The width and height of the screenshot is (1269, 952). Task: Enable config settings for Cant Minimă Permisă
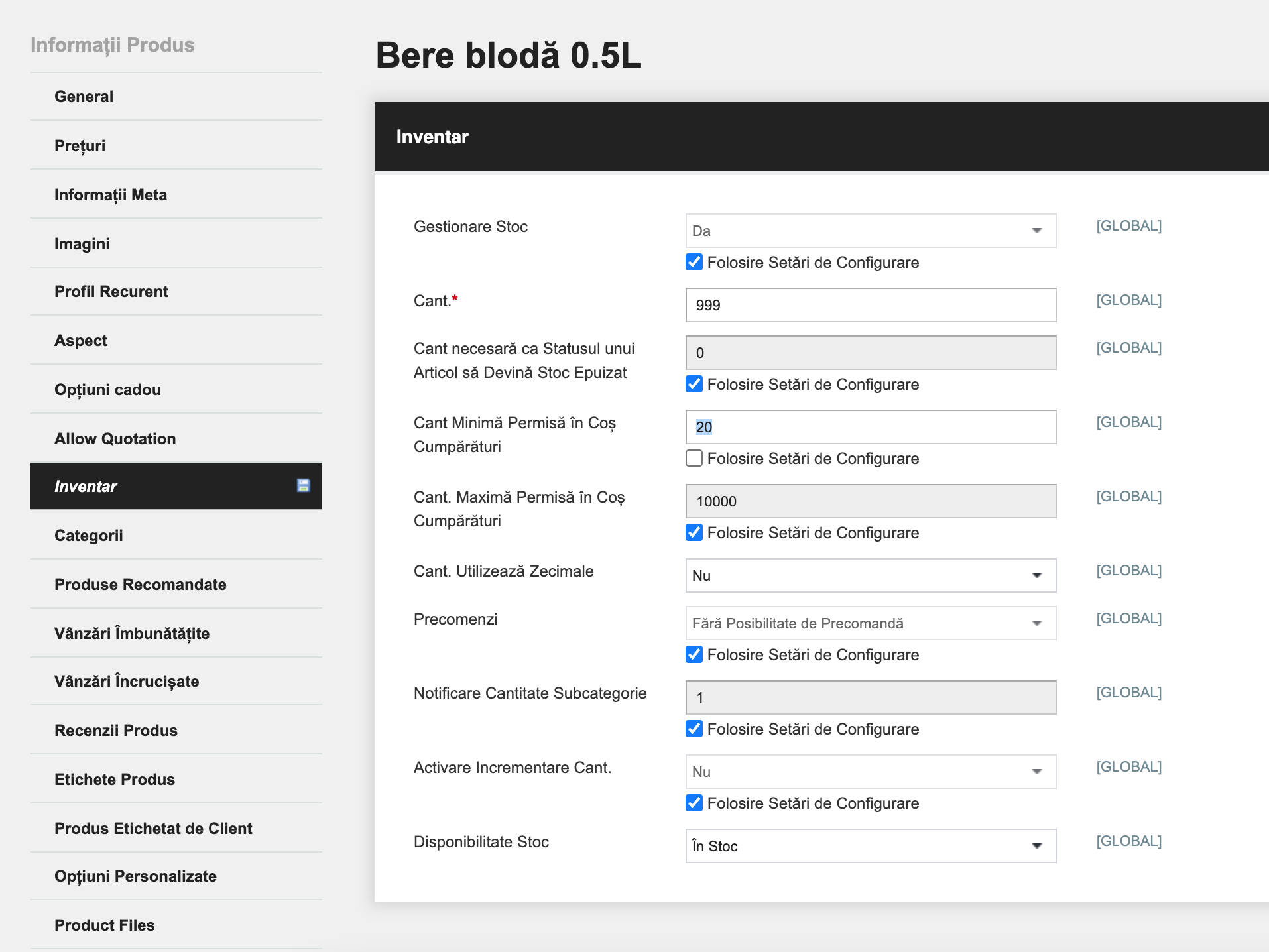pyautogui.click(x=694, y=458)
